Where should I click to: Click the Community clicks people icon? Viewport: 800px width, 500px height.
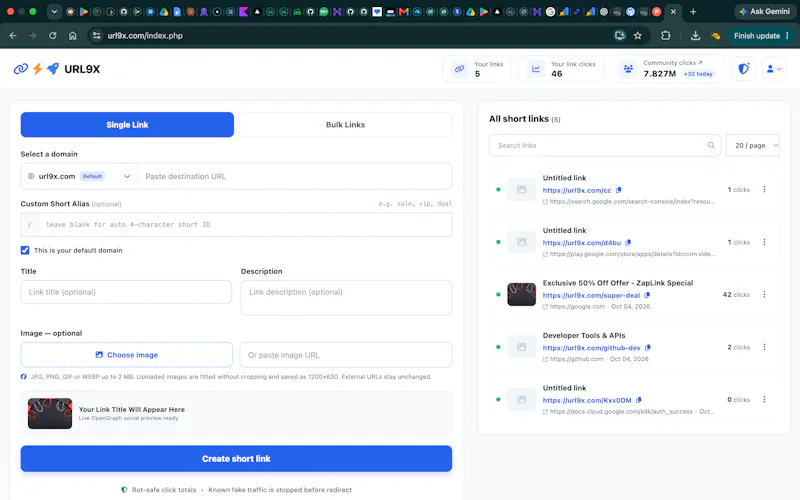pyautogui.click(x=628, y=69)
